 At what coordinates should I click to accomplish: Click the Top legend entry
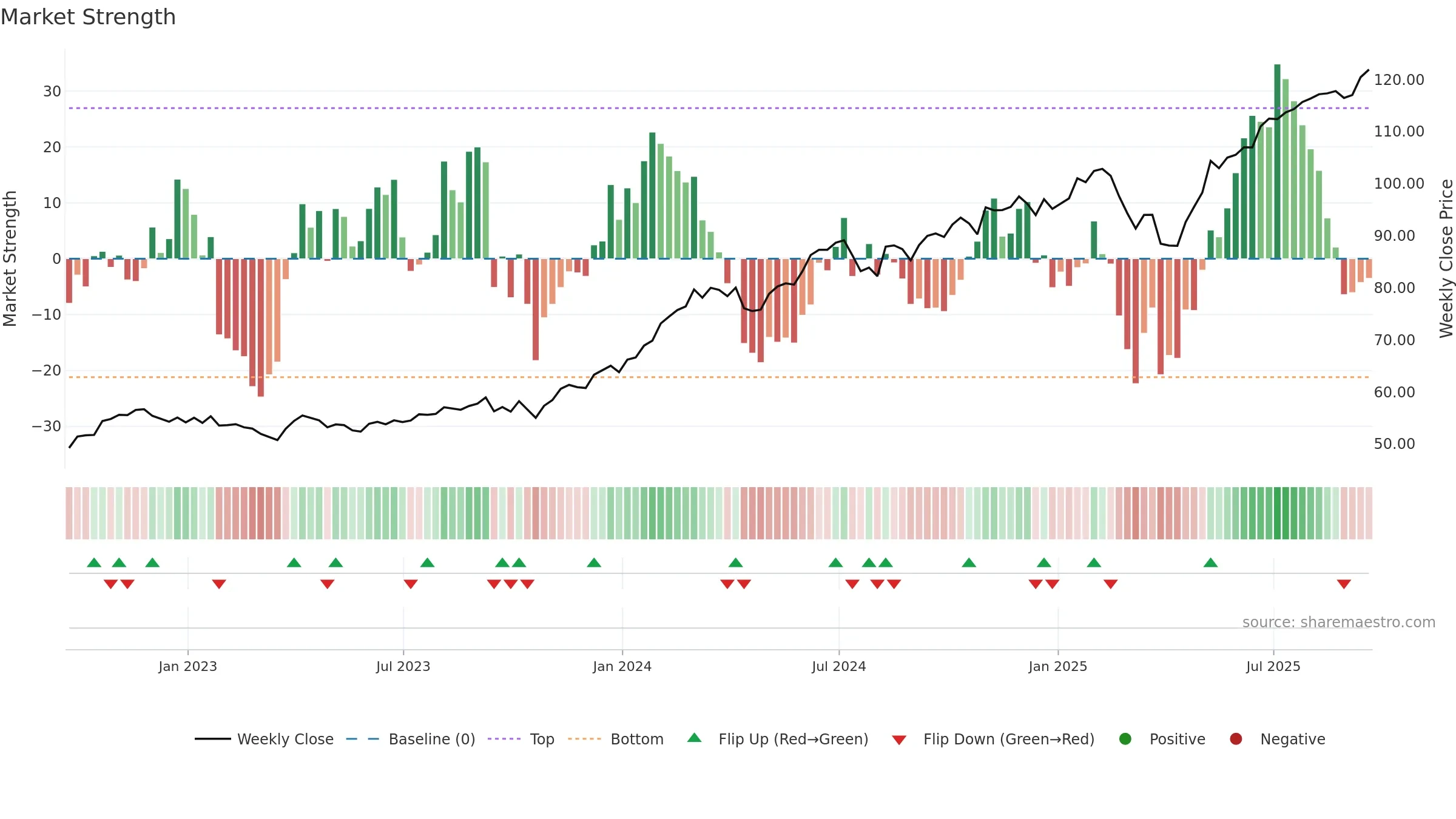click(x=521, y=739)
